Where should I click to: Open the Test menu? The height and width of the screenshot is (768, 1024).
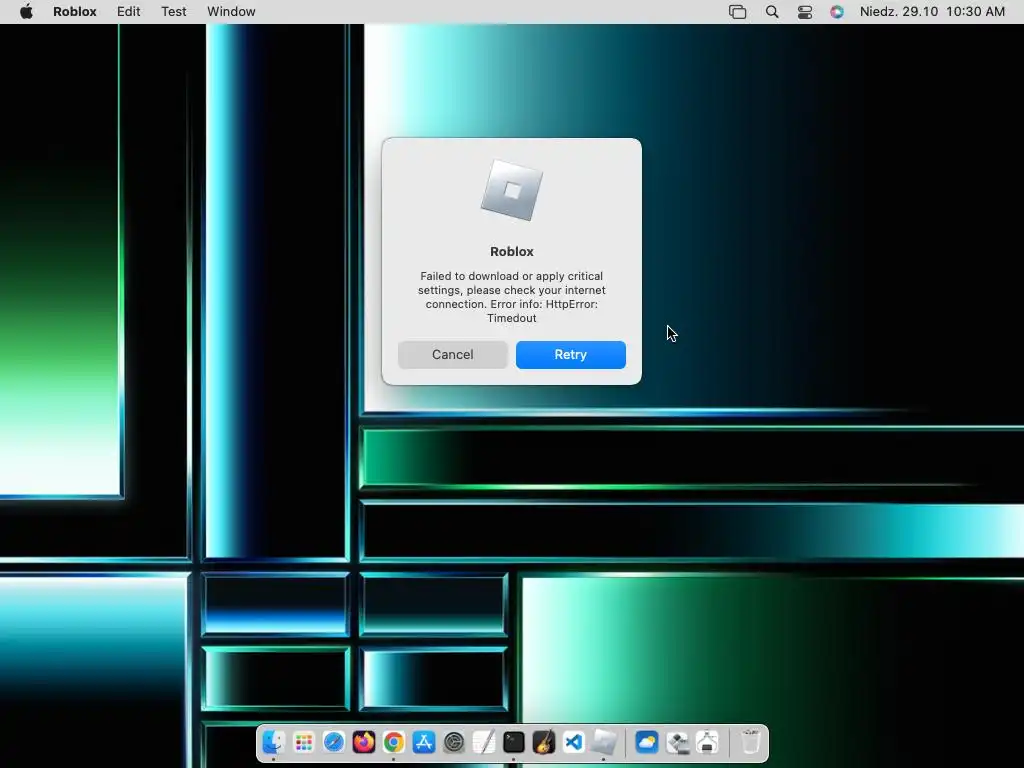[x=174, y=12]
